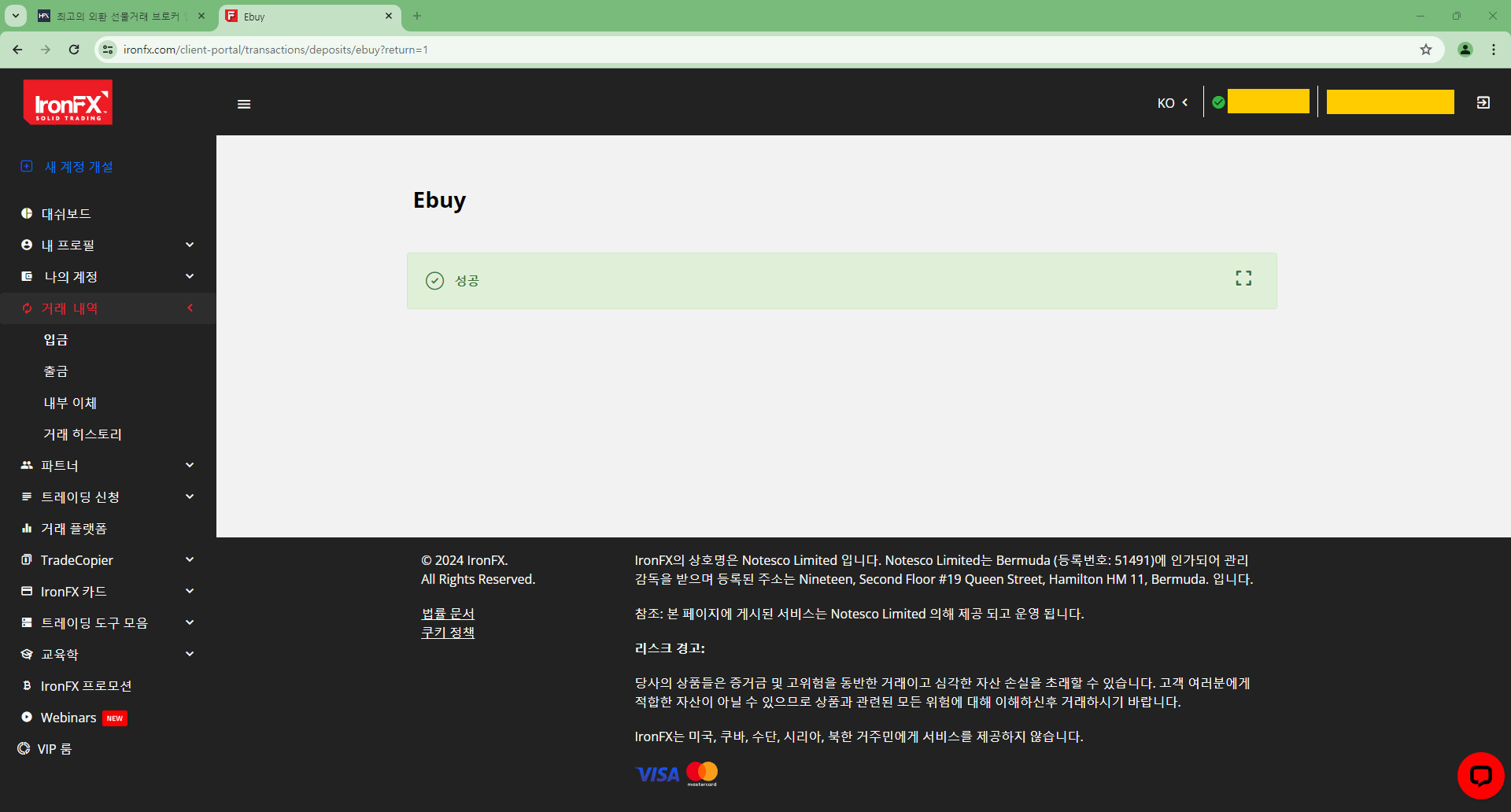Select 출금 from the sidebar menu
Screen dimensions: 1511x812
[56, 371]
